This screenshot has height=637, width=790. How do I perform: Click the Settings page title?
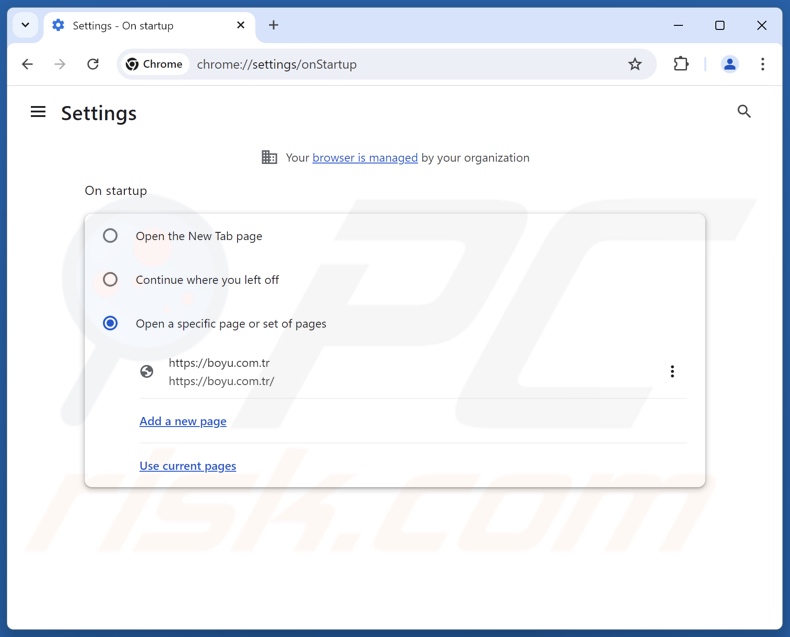(99, 113)
